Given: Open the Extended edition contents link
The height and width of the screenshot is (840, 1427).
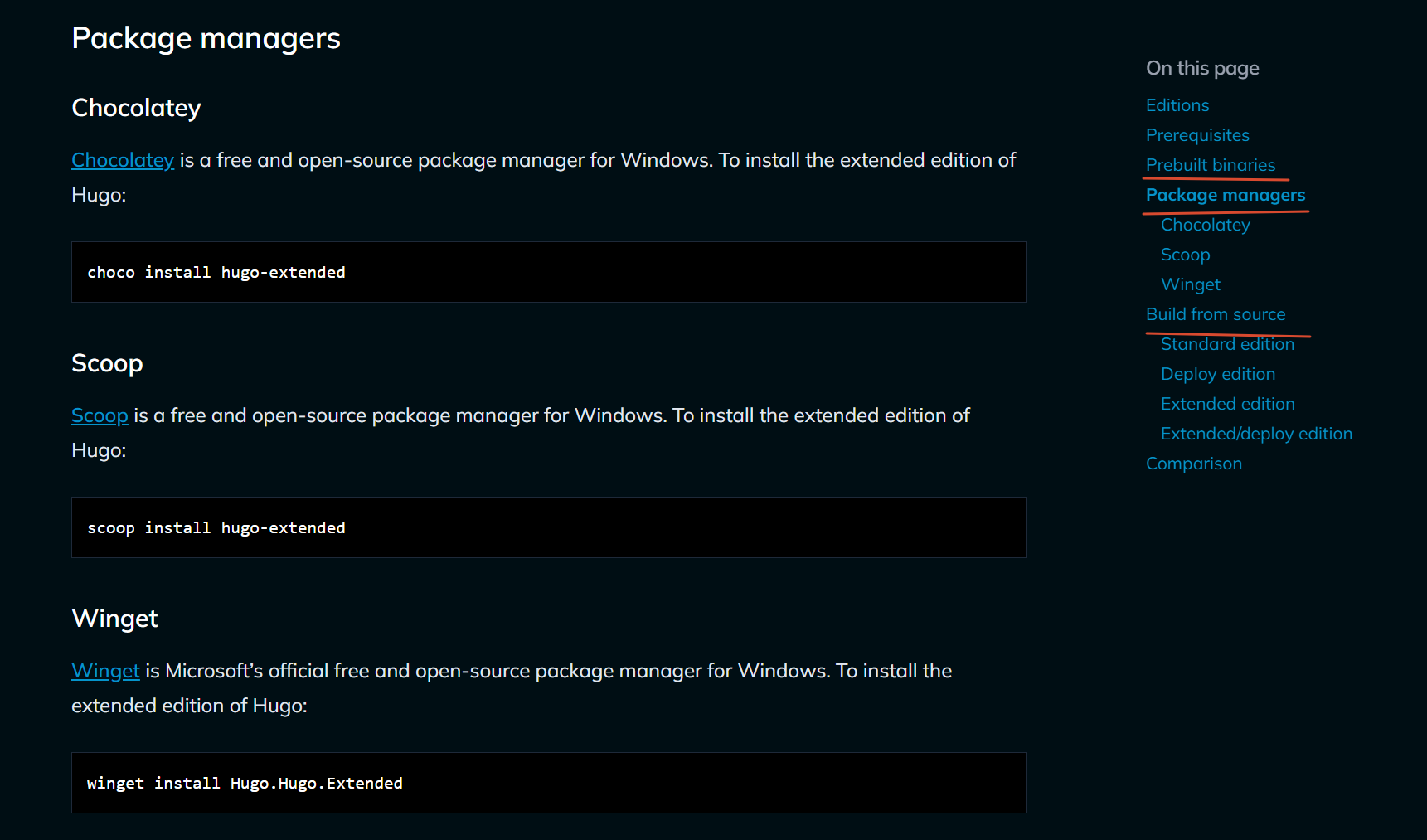Looking at the screenshot, I should click(1228, 404).
